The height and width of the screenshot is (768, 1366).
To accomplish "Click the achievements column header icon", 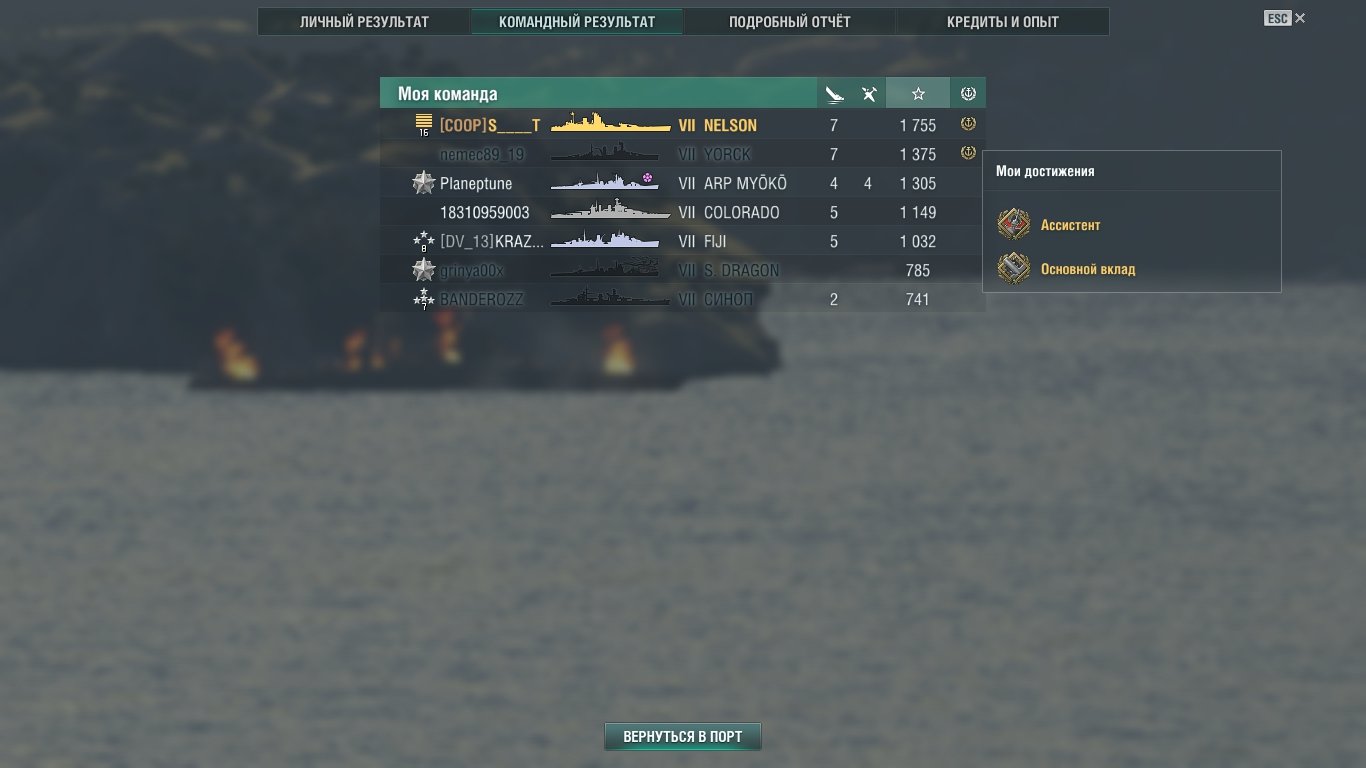I will click(968, 94).
